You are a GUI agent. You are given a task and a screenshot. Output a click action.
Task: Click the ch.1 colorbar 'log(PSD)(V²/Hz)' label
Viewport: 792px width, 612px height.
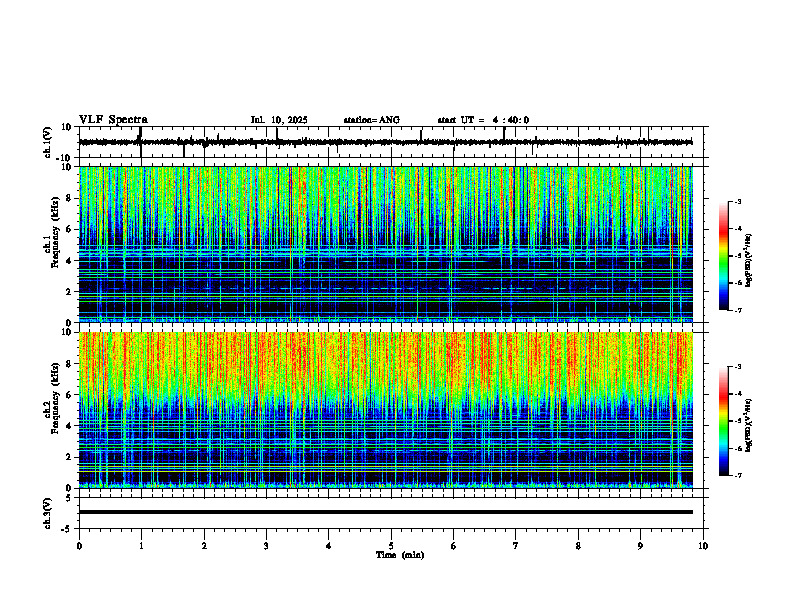[x=749, y=260]
